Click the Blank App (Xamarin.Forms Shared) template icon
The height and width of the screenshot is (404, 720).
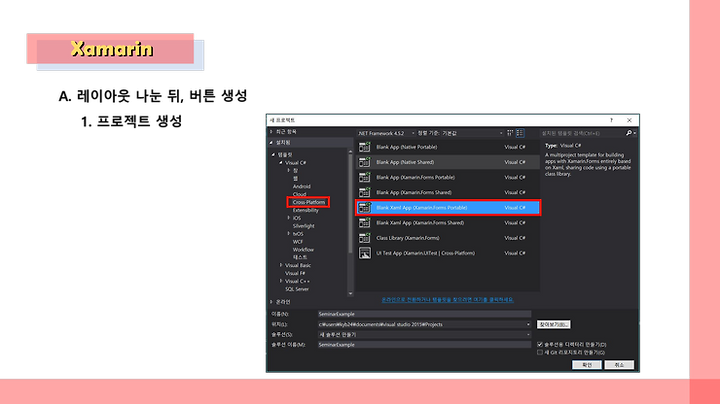365,193
